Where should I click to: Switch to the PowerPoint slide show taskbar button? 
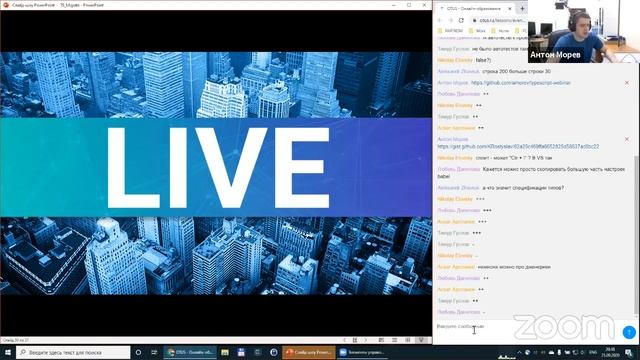pyautogui.click(x=309, y=352)
